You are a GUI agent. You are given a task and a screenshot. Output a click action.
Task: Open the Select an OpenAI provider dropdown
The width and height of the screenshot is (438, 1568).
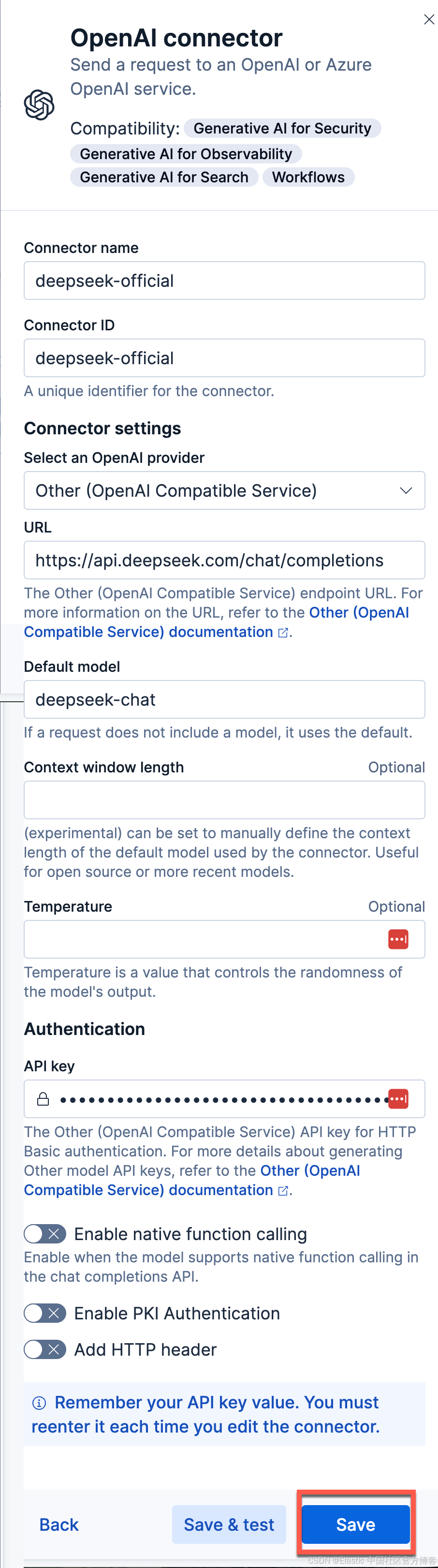click(224, 490)
